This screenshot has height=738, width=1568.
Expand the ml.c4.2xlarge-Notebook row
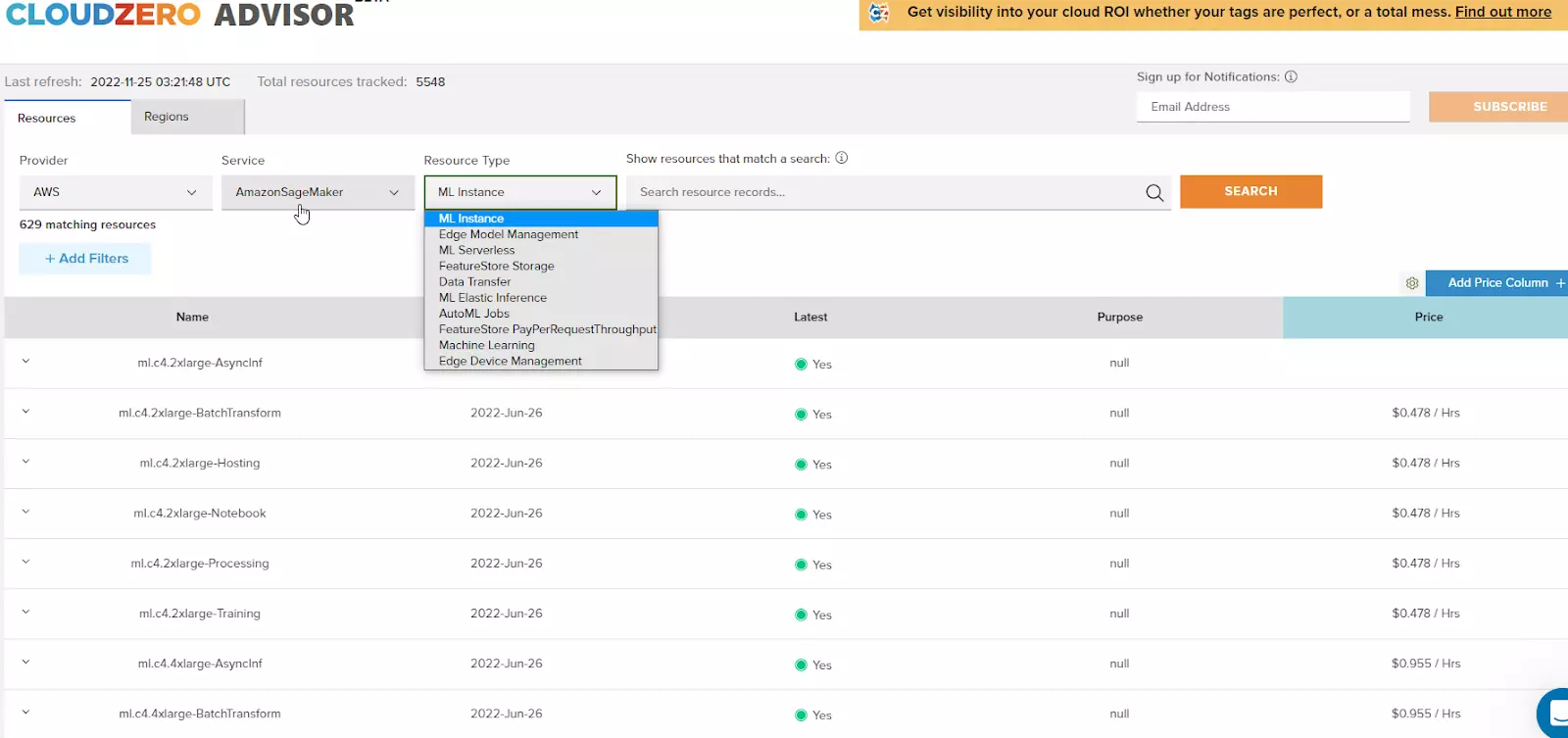25,512
